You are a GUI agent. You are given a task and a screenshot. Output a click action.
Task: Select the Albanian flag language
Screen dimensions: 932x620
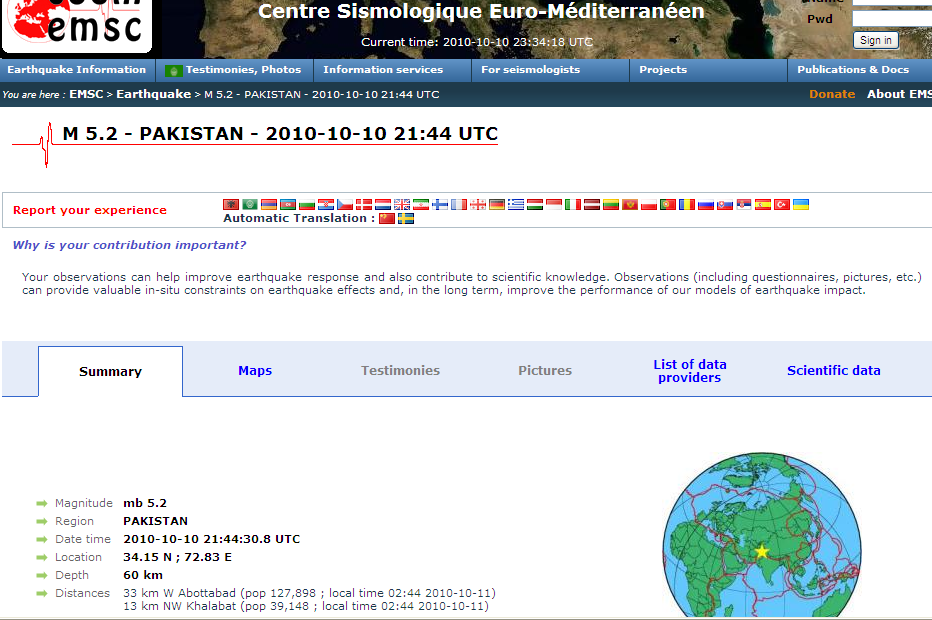231,204
